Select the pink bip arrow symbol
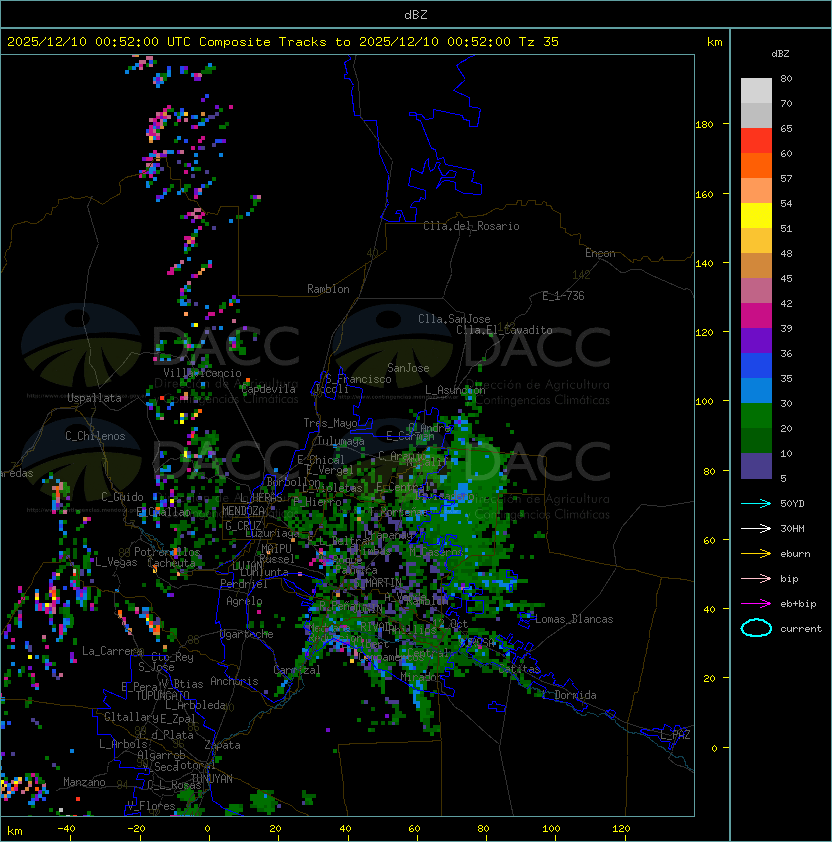Viewport: 832px width, 842px height. pos(756,579)
